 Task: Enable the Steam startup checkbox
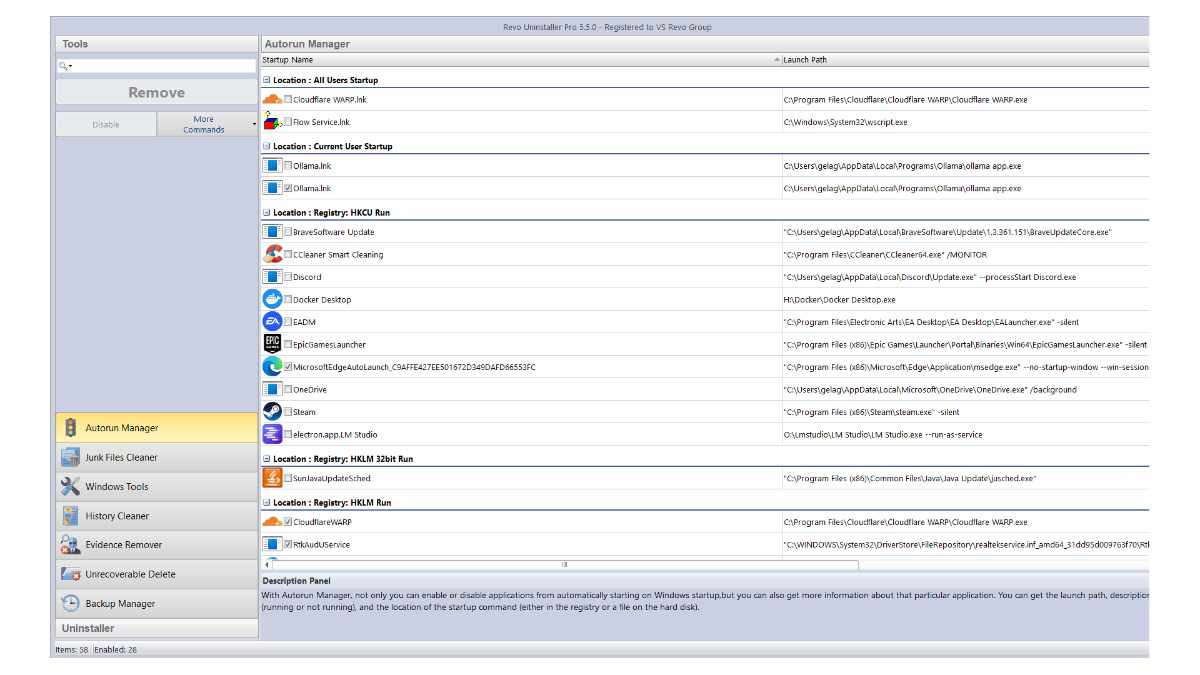[x=288, y=412]
